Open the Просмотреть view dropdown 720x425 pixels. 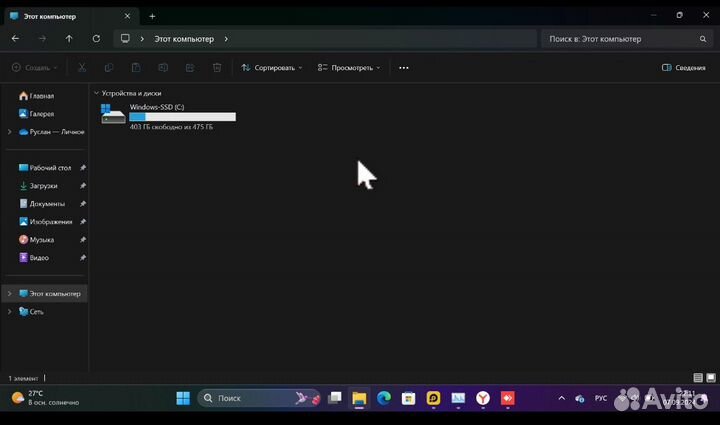point(349,67)
